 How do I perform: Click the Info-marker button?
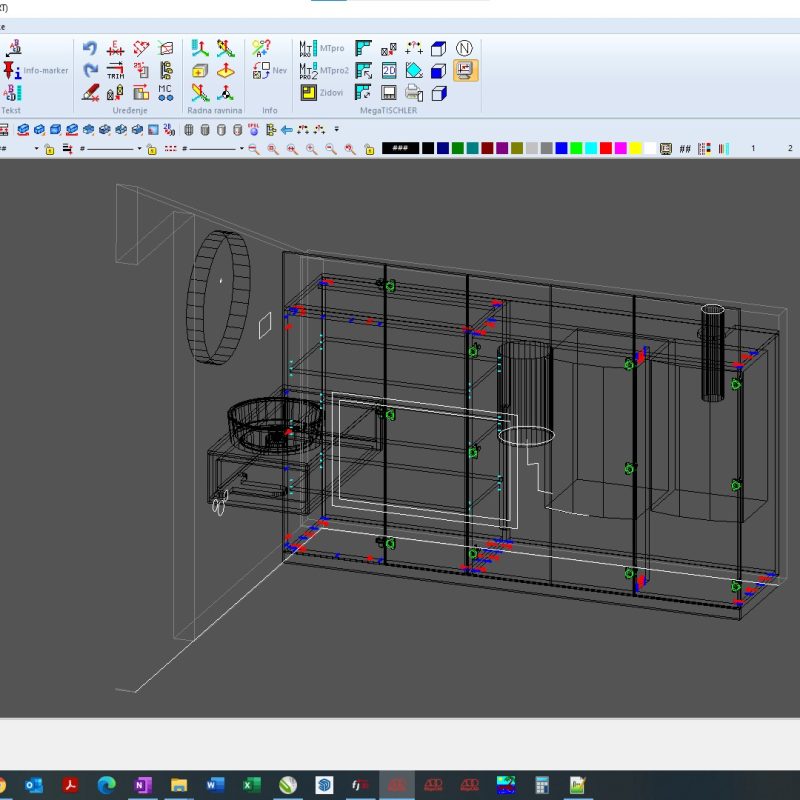click(x=36, y=70)
